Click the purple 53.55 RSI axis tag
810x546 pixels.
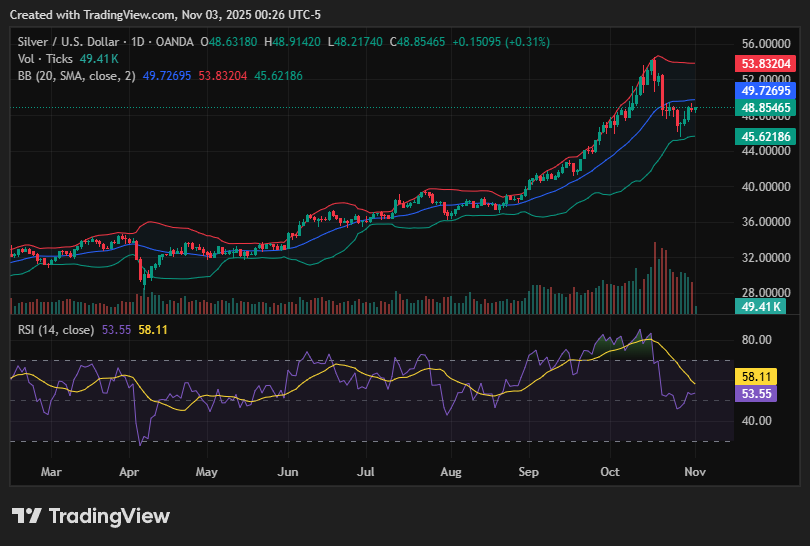coord(757,394)
